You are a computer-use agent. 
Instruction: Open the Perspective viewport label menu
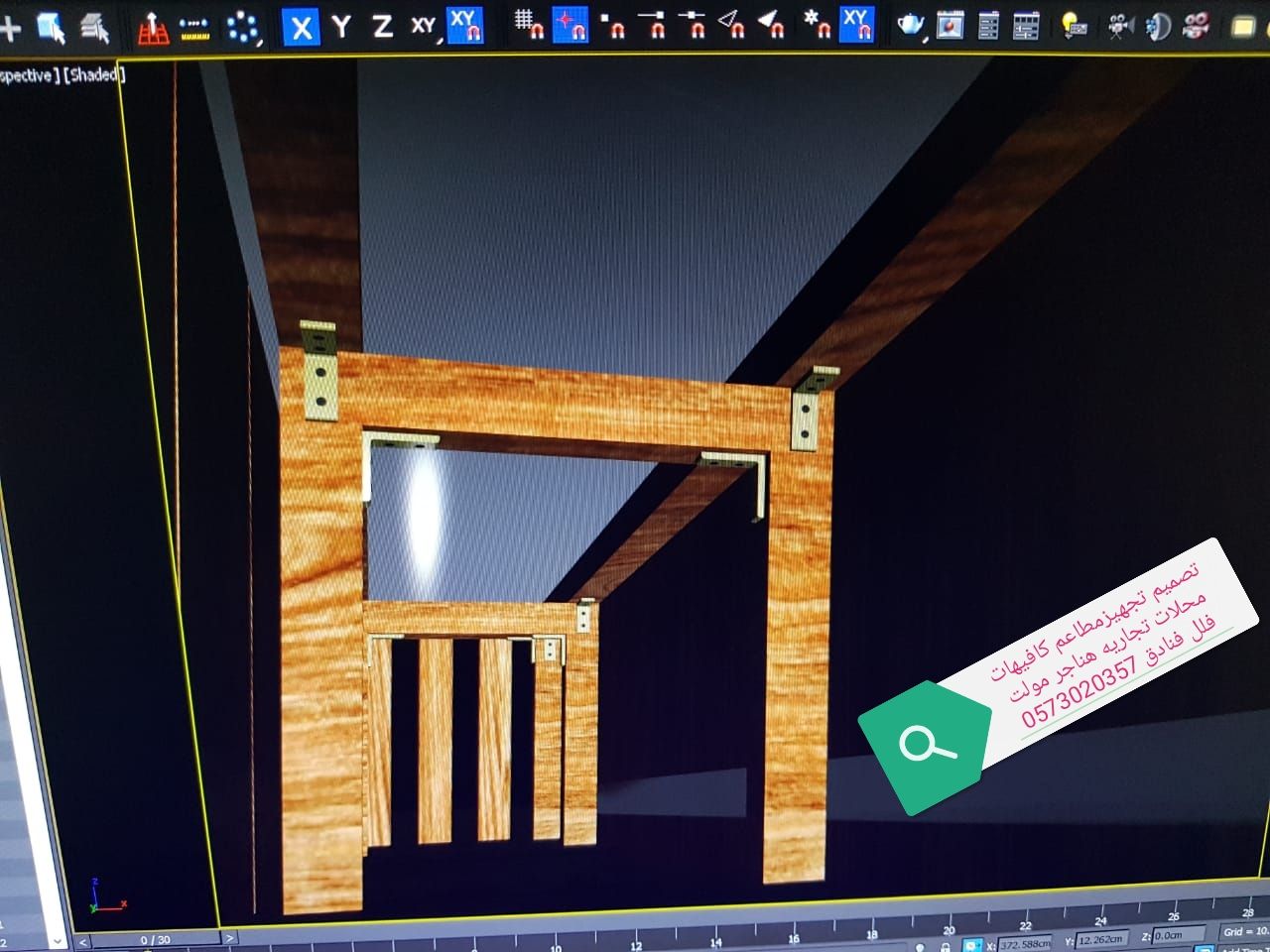[25, 74]
